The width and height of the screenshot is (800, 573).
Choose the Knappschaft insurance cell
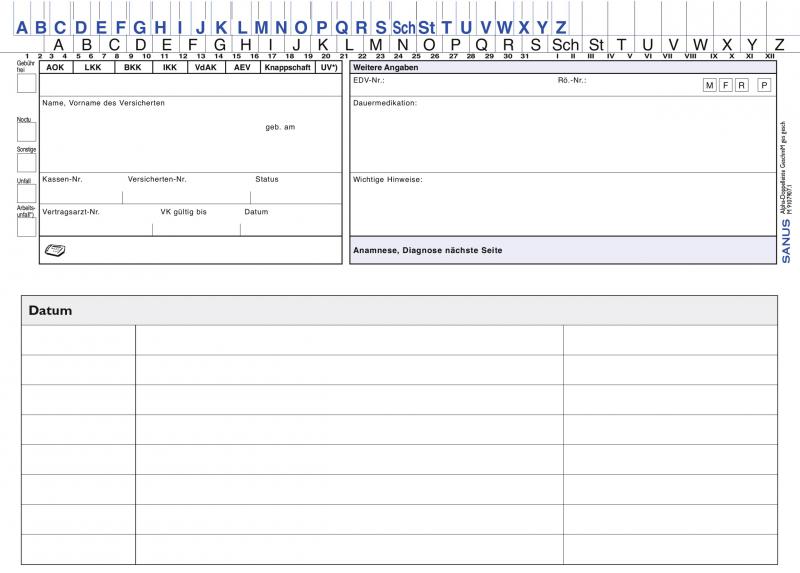coord(288,67)
